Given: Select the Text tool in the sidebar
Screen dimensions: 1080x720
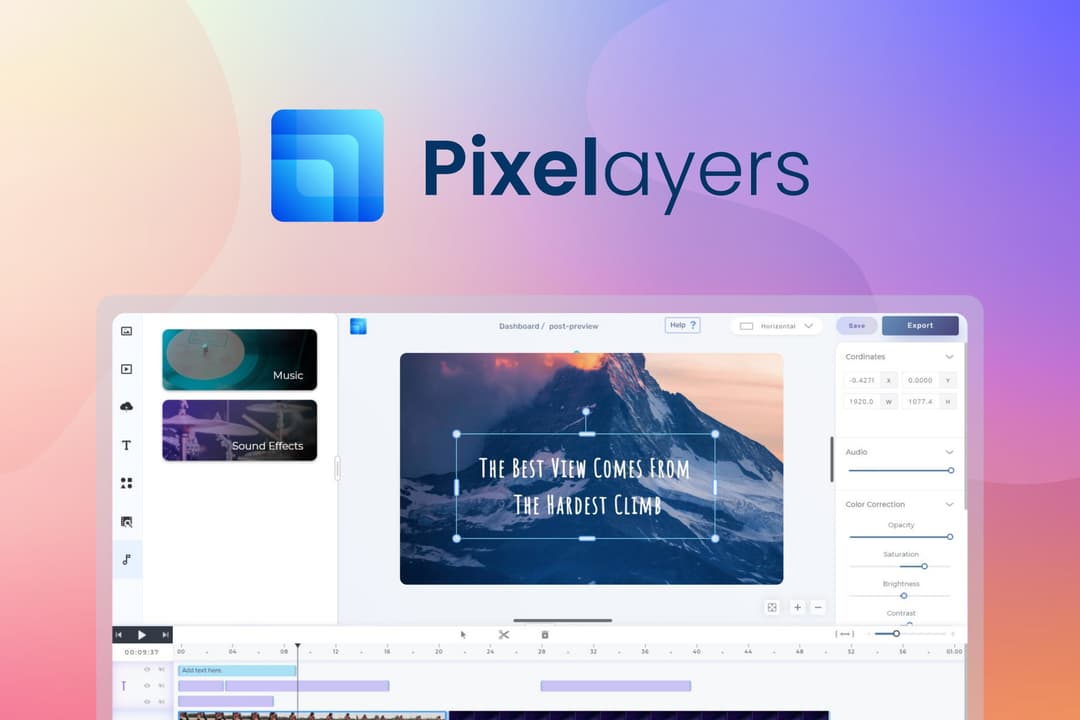Looking at the screenshot, I should 127,445.
